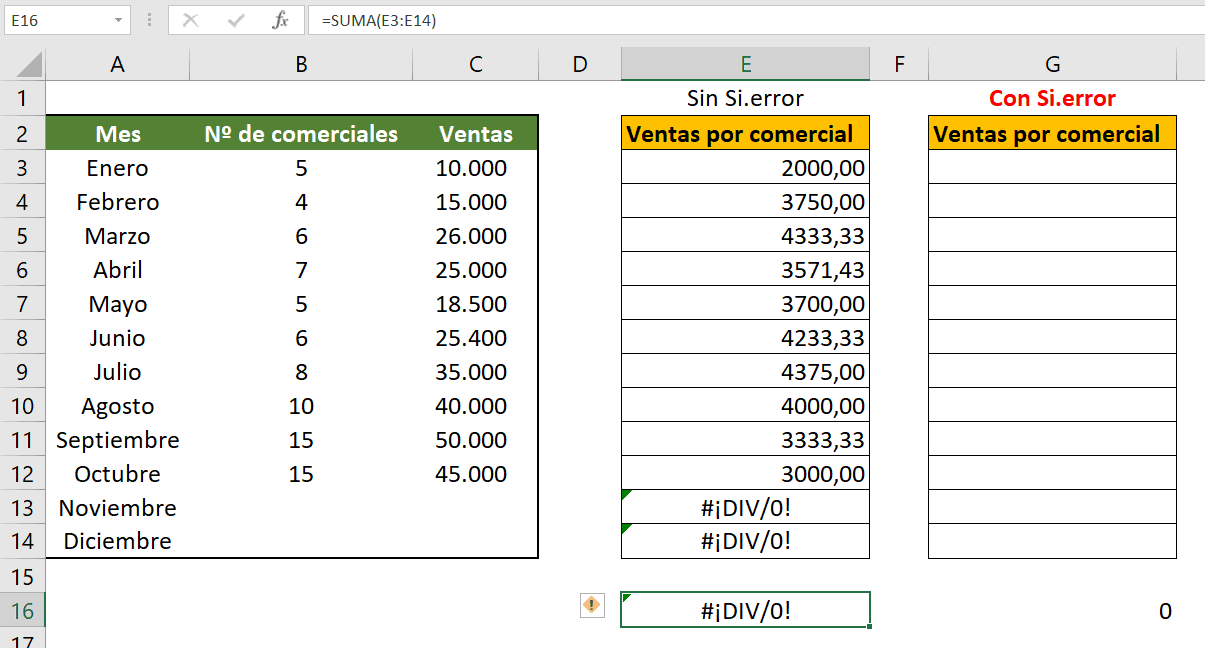Screen dimensions: 1205x648
Task: Click the Select All corner triangle
Action: point(30,66)
